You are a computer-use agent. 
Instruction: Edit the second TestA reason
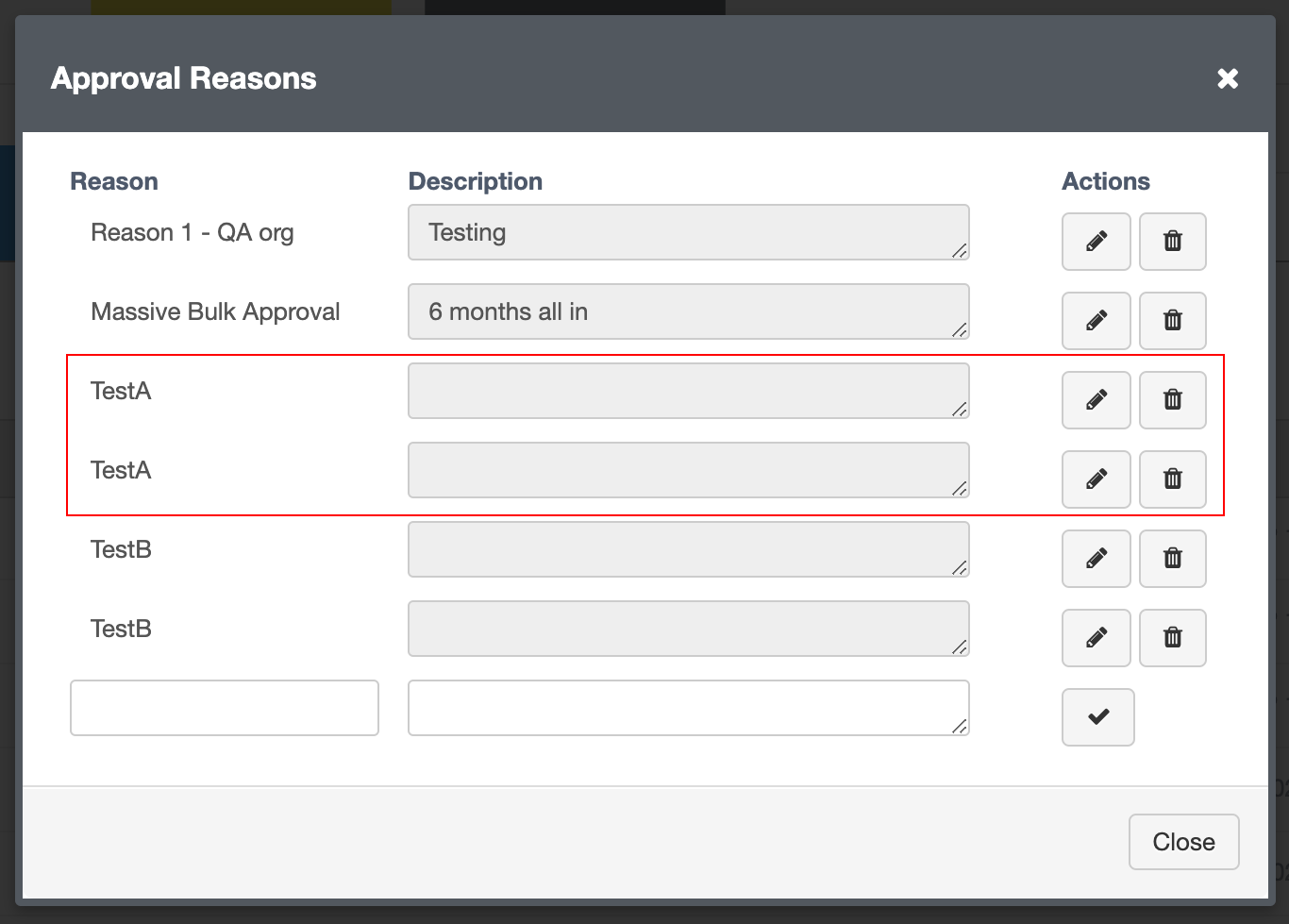pyautogui.click(x=1096, y=479)
